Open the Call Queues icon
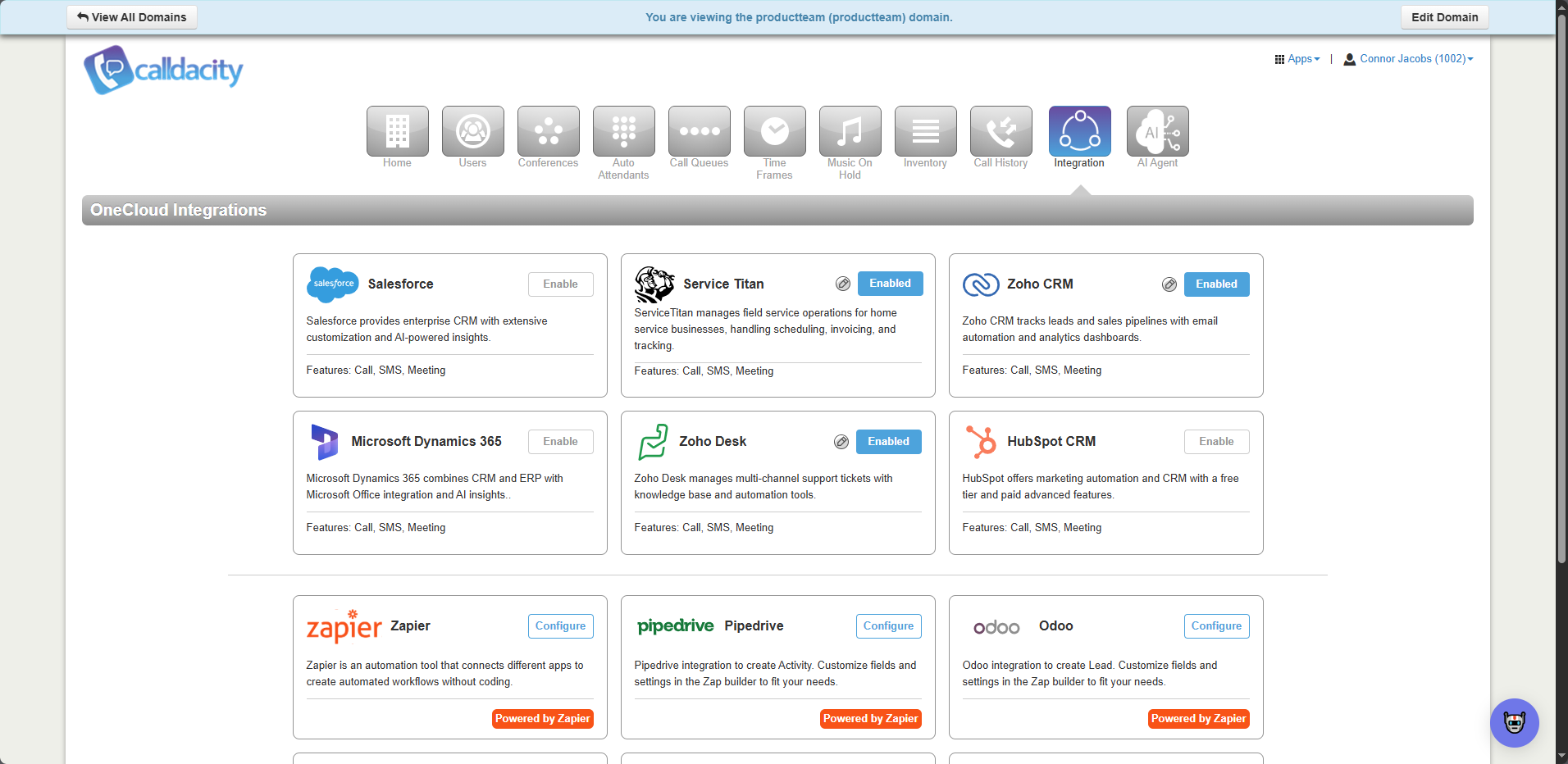Image resolution: width=1568 pixels, height=764 pixels. pyautogui.click(x=699, y=131)
